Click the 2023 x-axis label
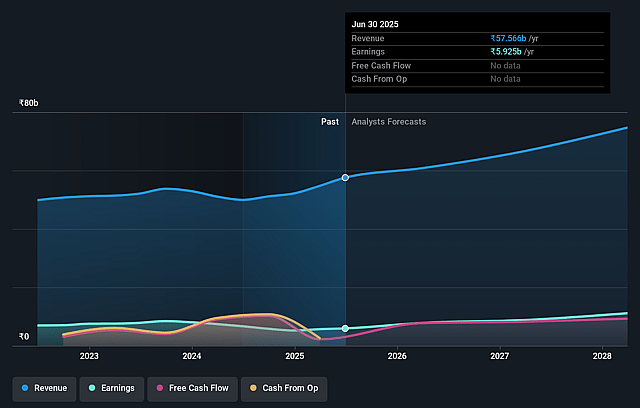The image size is (640, 408). (89, 356)
